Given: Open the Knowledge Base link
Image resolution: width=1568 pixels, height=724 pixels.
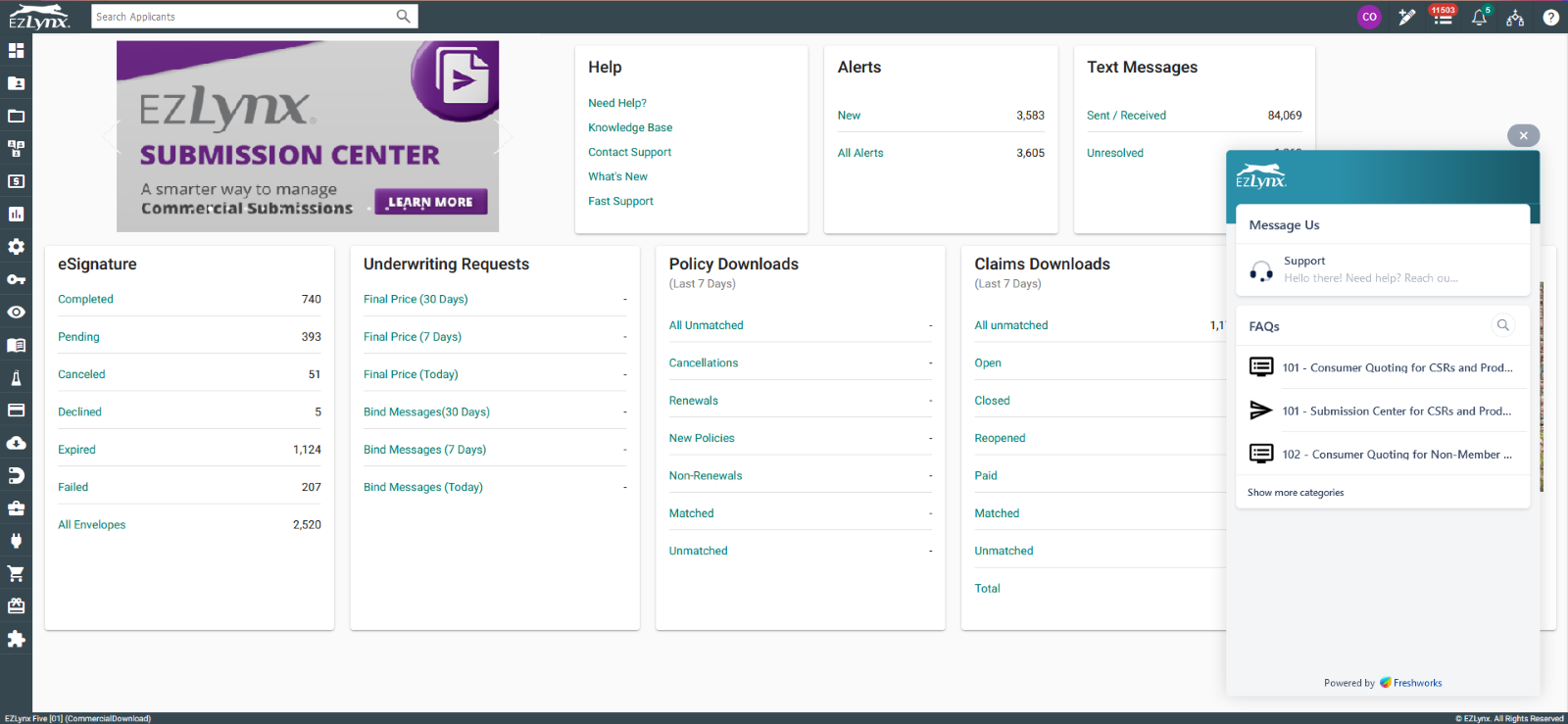Looking at the screenshot, I should (630, 127).
